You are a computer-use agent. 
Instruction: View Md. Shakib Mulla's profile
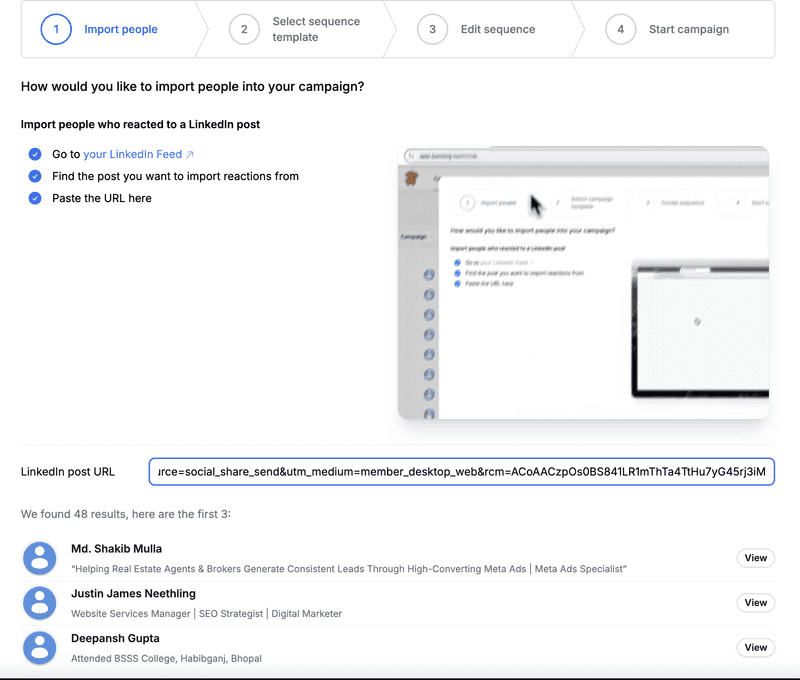[755, 558]
